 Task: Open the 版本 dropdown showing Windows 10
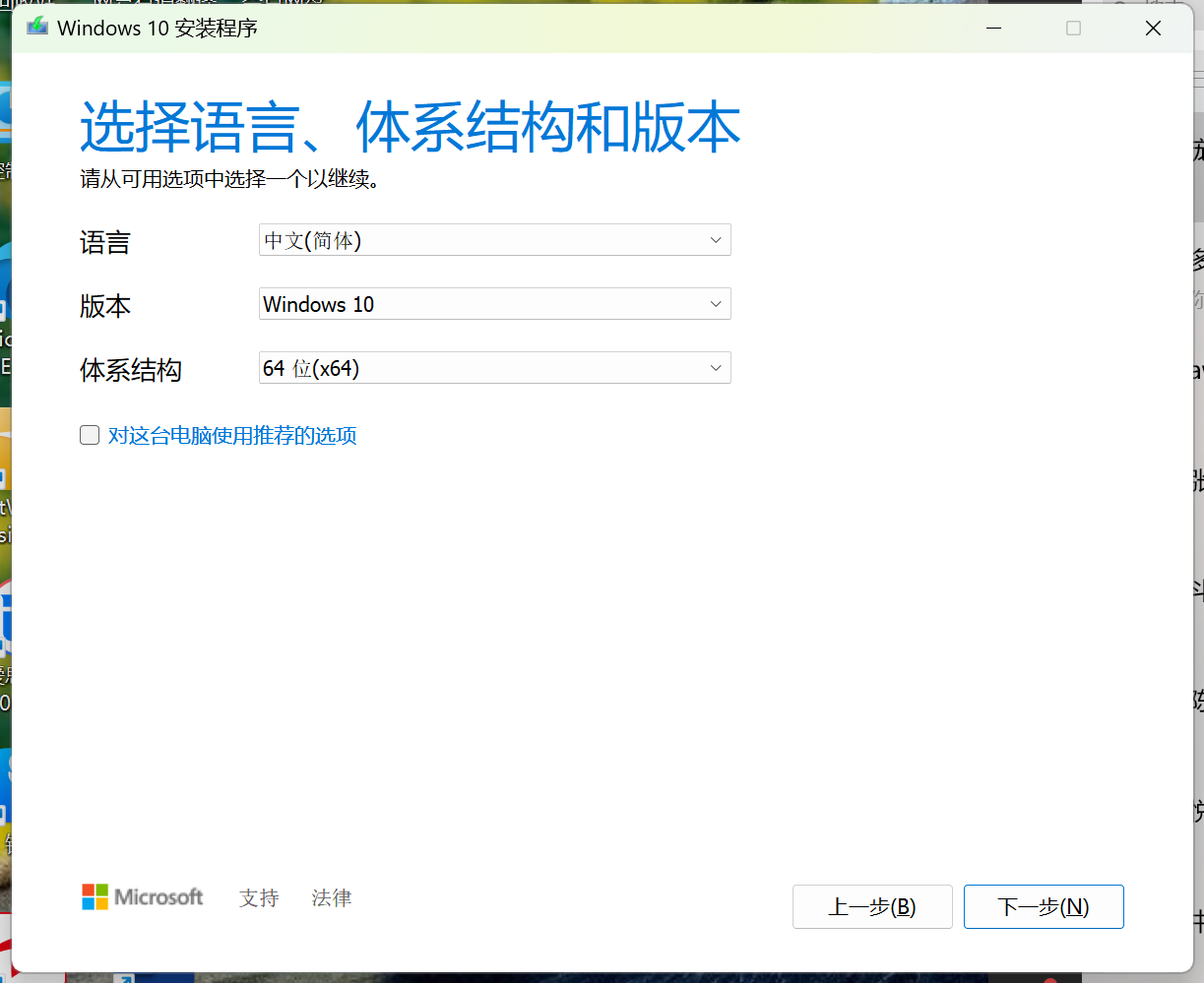494,304
